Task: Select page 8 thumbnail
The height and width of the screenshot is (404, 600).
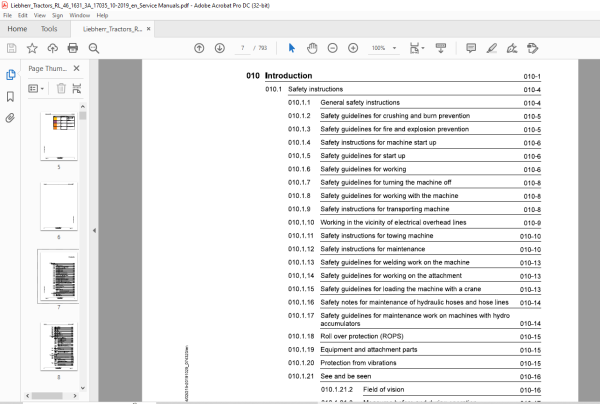Action: [x=59, y=347]
